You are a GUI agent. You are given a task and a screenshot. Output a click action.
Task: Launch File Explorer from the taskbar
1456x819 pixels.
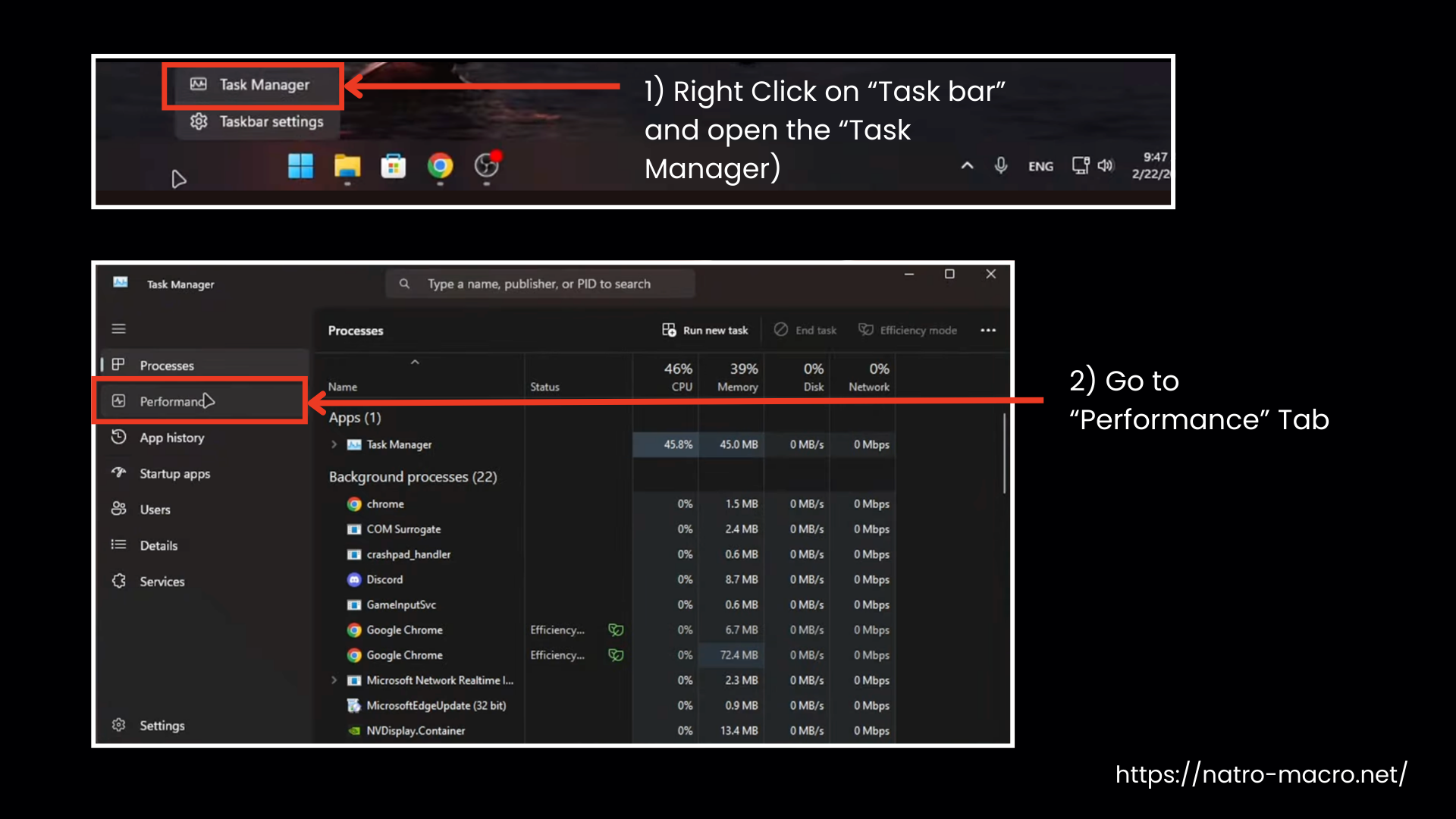point(347,166)
